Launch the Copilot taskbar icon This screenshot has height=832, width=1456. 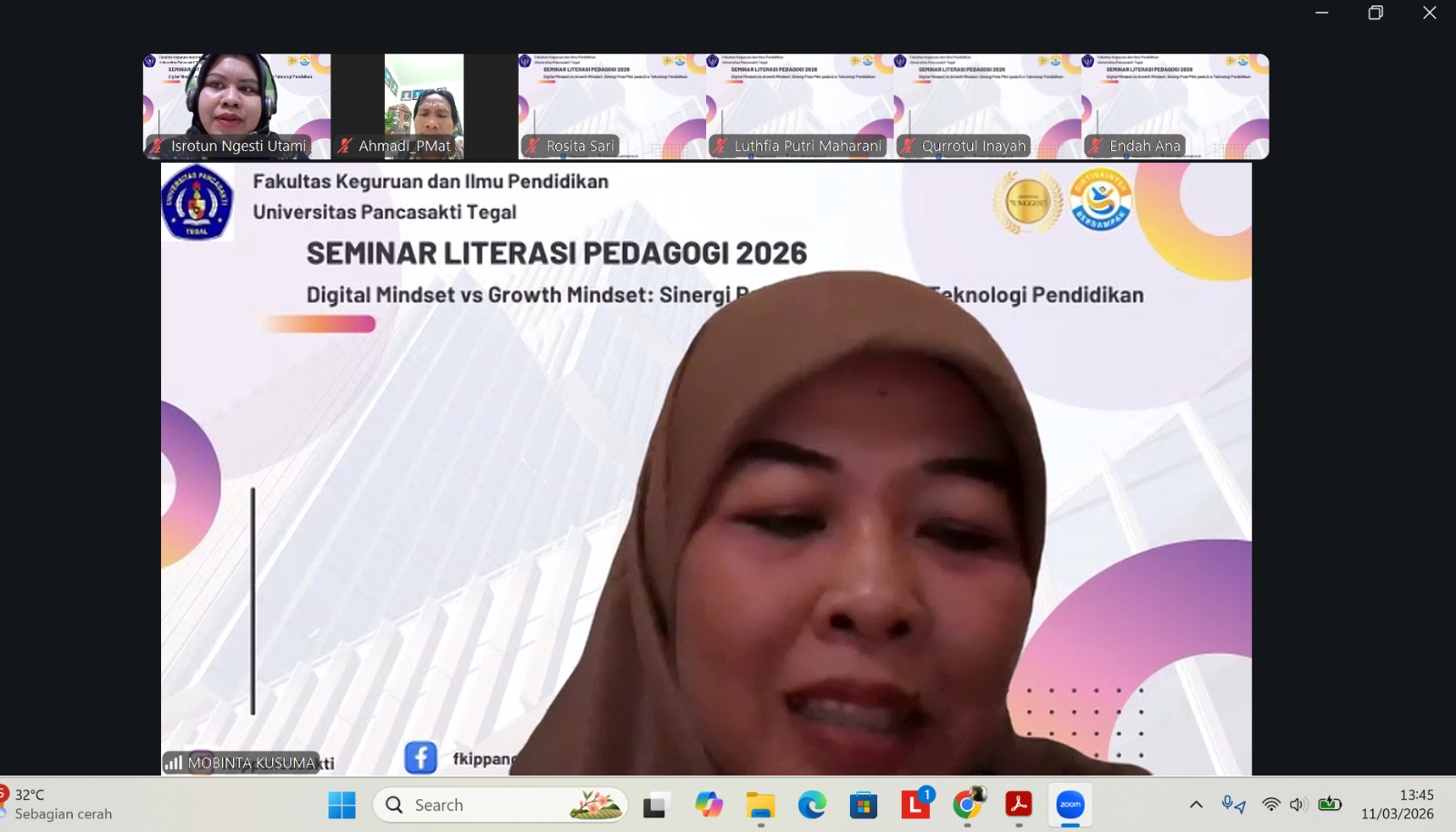coord(708,805)
